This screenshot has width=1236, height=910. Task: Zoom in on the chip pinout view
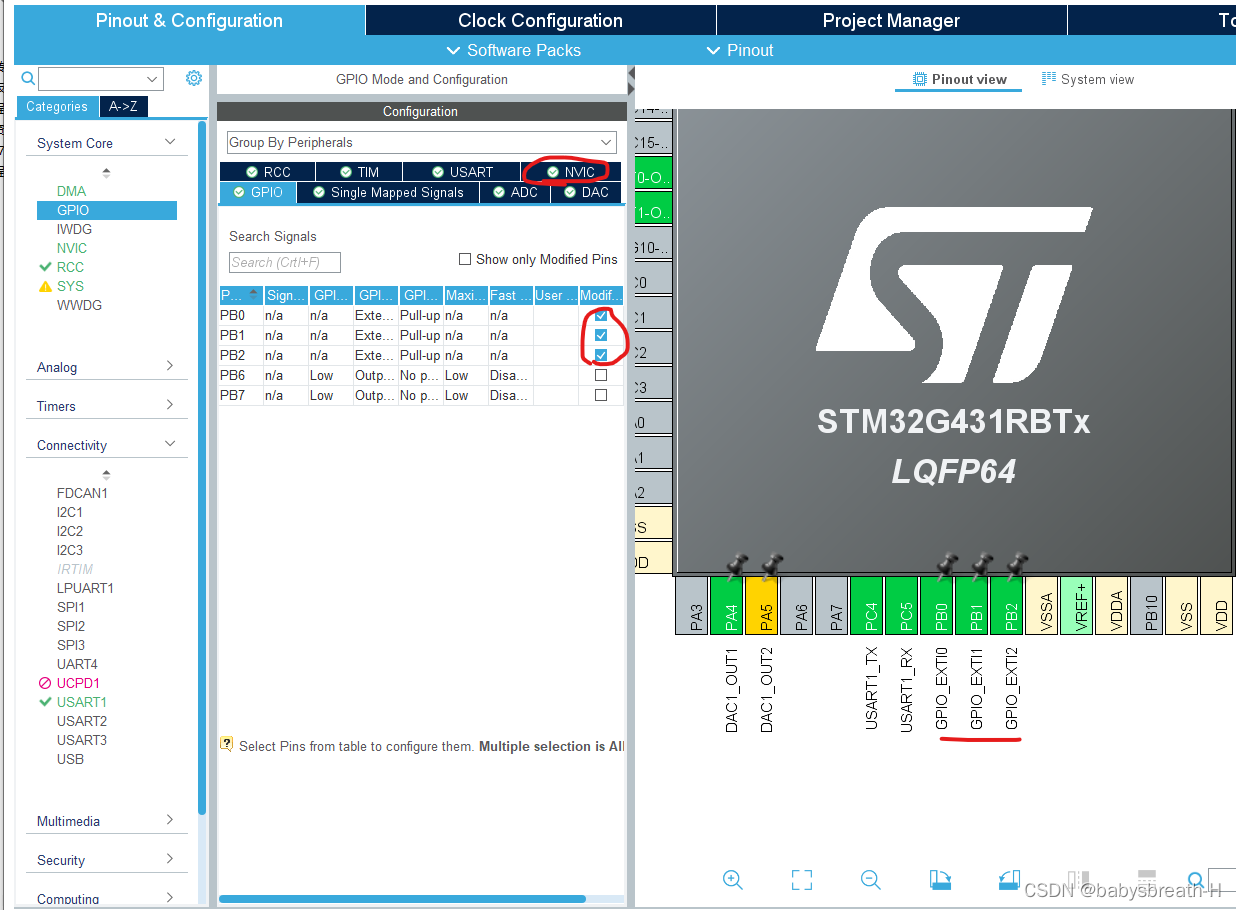pyautogui.click(x=732, y=880)
